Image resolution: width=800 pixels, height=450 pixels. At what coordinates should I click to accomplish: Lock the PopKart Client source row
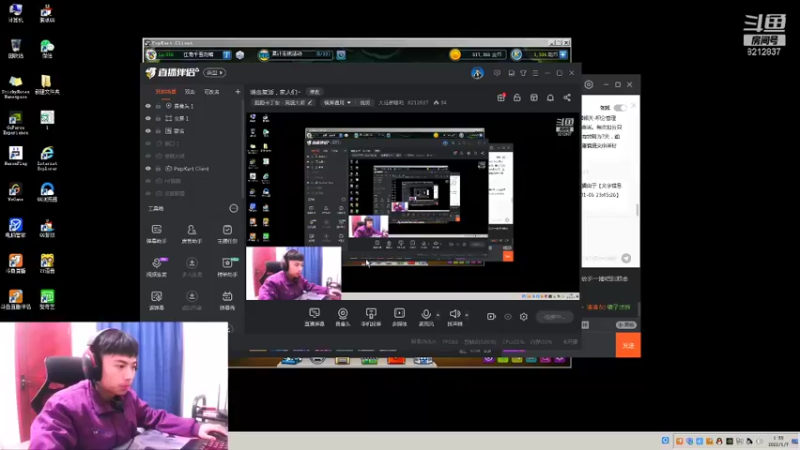[158, 168]
